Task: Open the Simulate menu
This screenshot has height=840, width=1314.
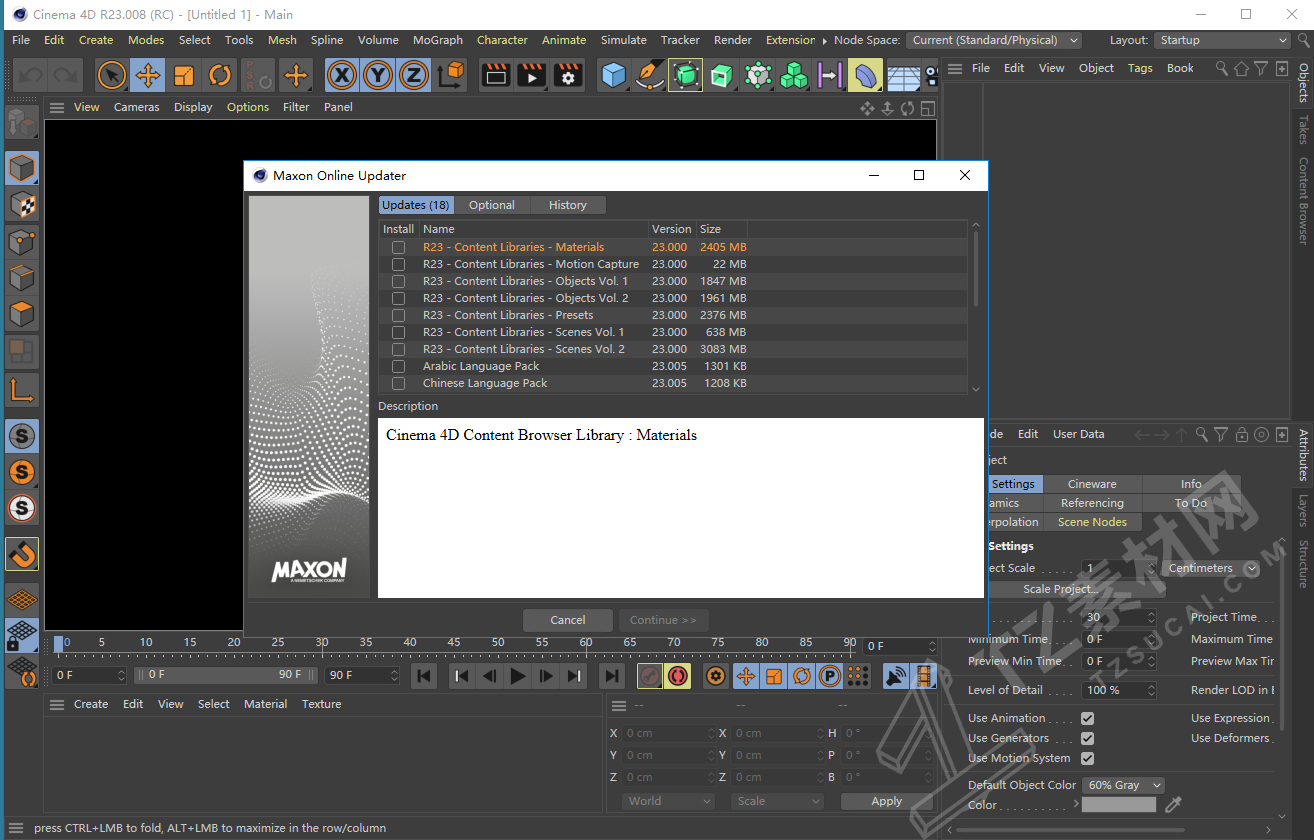Action: tap(624, 40)
